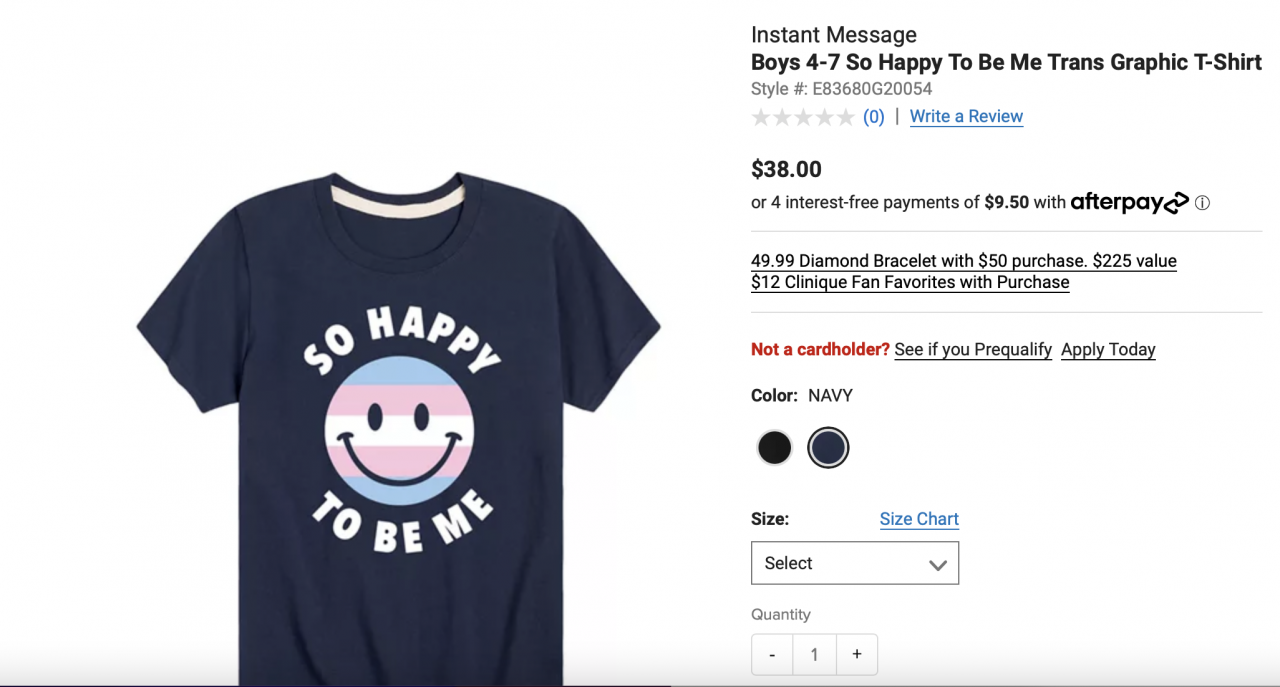Click the review count (0) link

[x=874, y=116]
